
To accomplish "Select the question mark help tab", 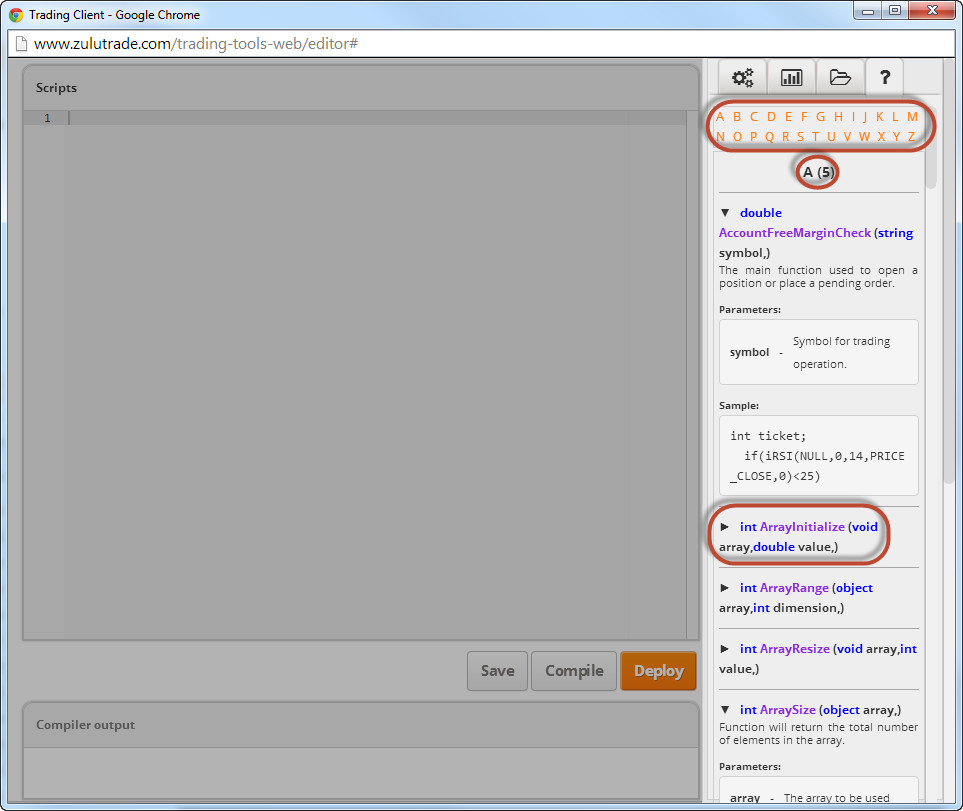I will point(885,77).
